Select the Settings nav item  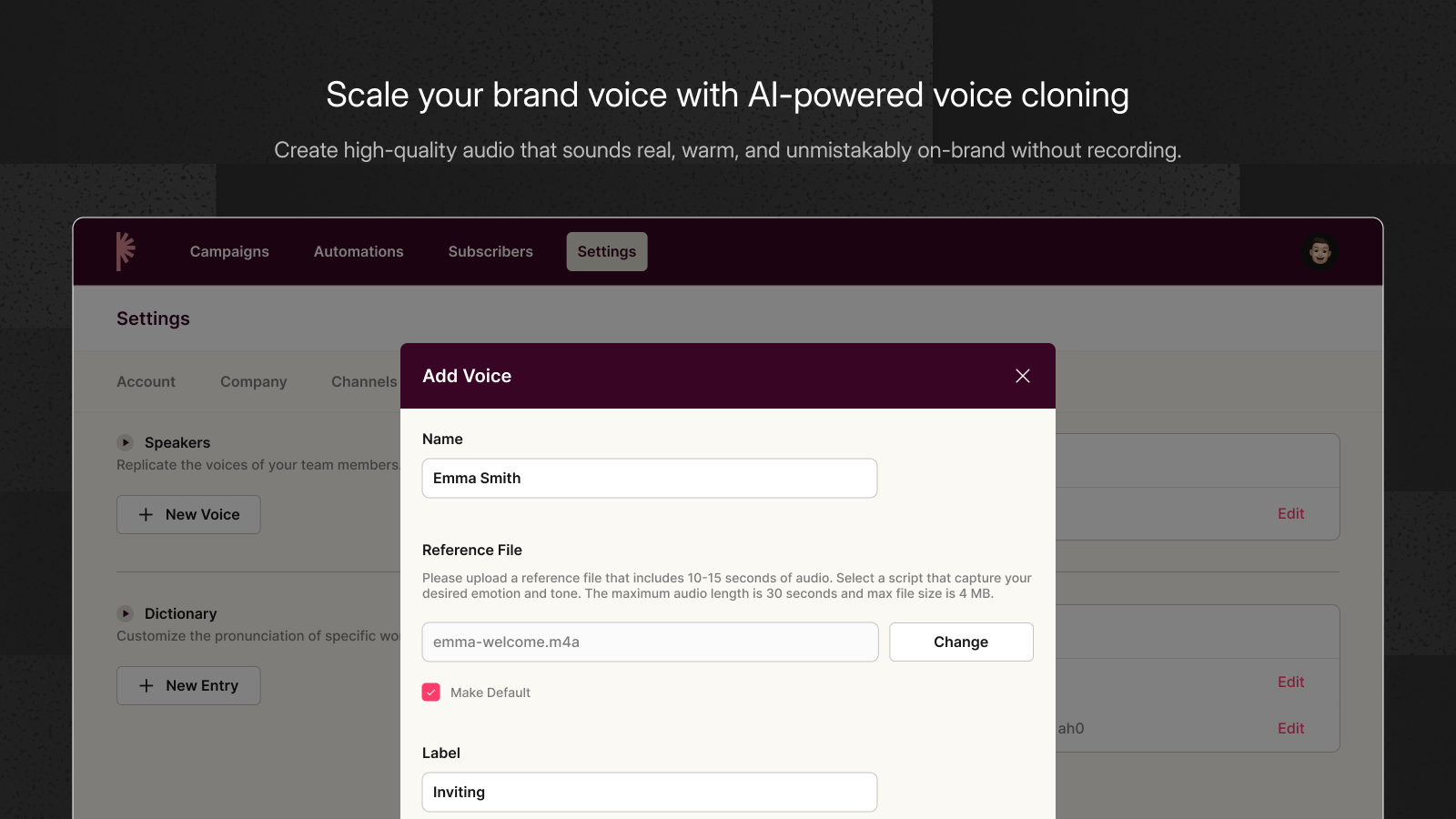coord(607,251)
